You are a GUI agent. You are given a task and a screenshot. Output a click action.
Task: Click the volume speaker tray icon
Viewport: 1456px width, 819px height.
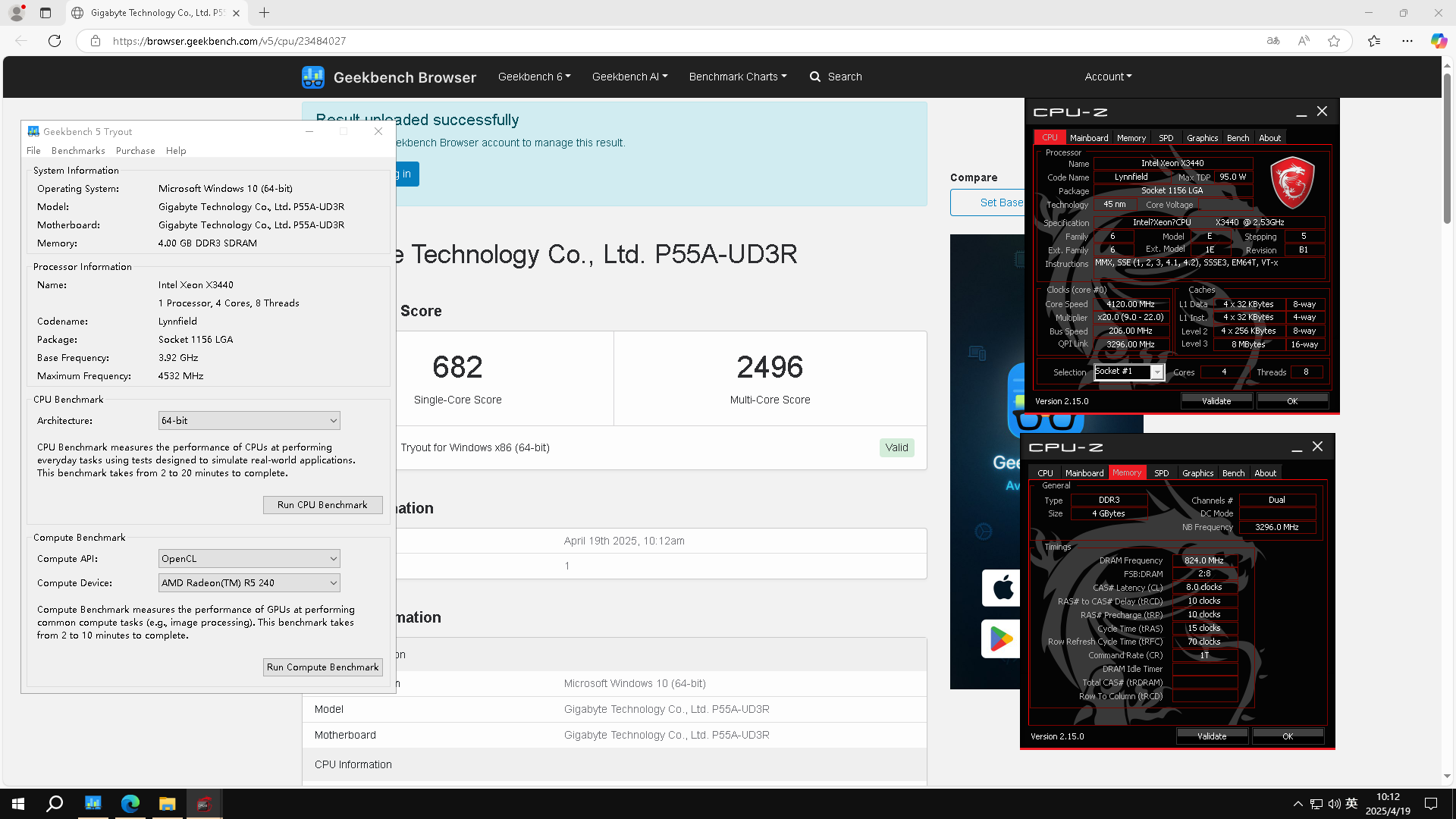click(x=1334, y=804)
